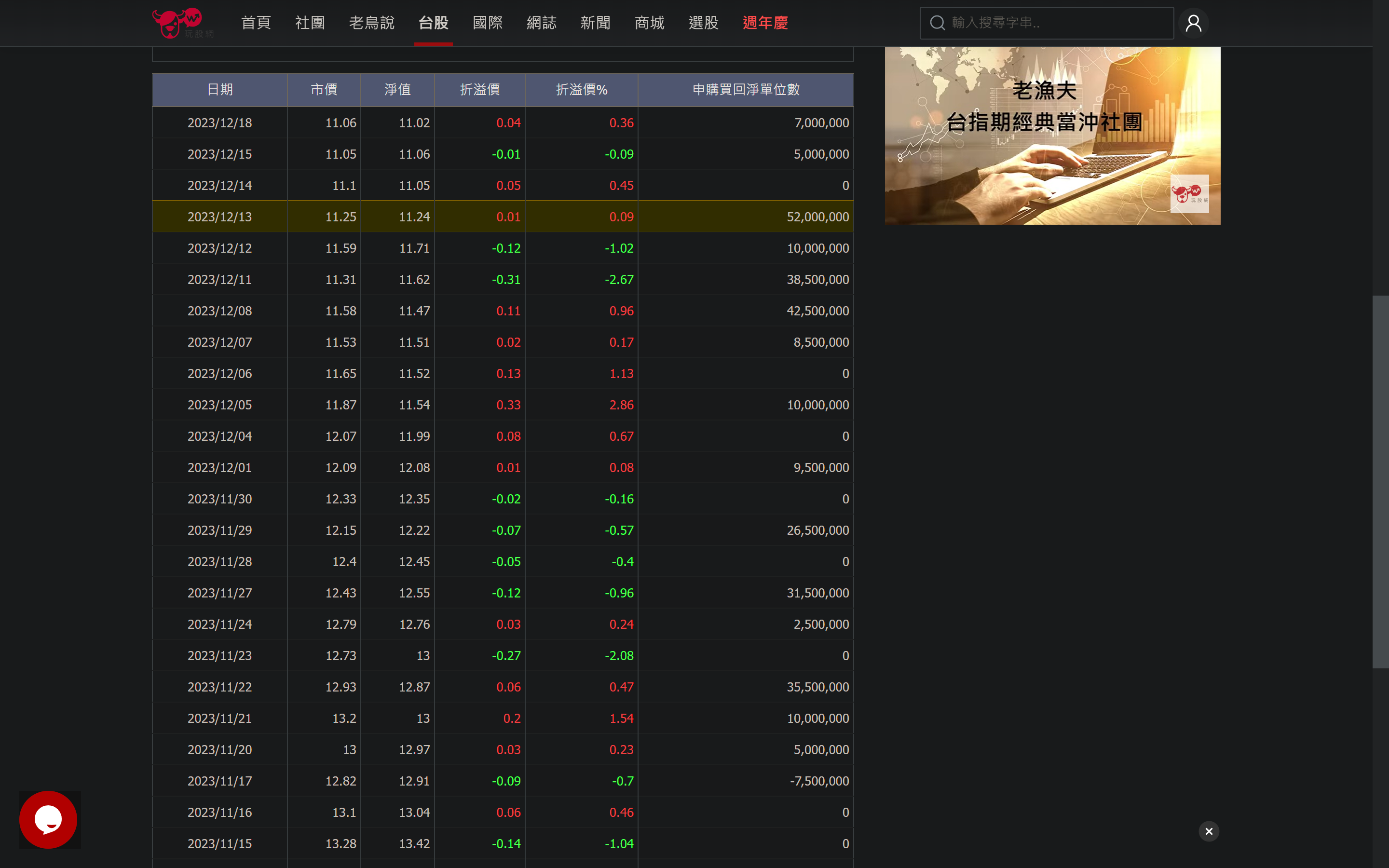The width and height of the screenshot is (1389, 868).
Task: Open the 老漁夫 台指期經典當沖社團 banner
Action: pyautogui.click(x=1052, y=136)
